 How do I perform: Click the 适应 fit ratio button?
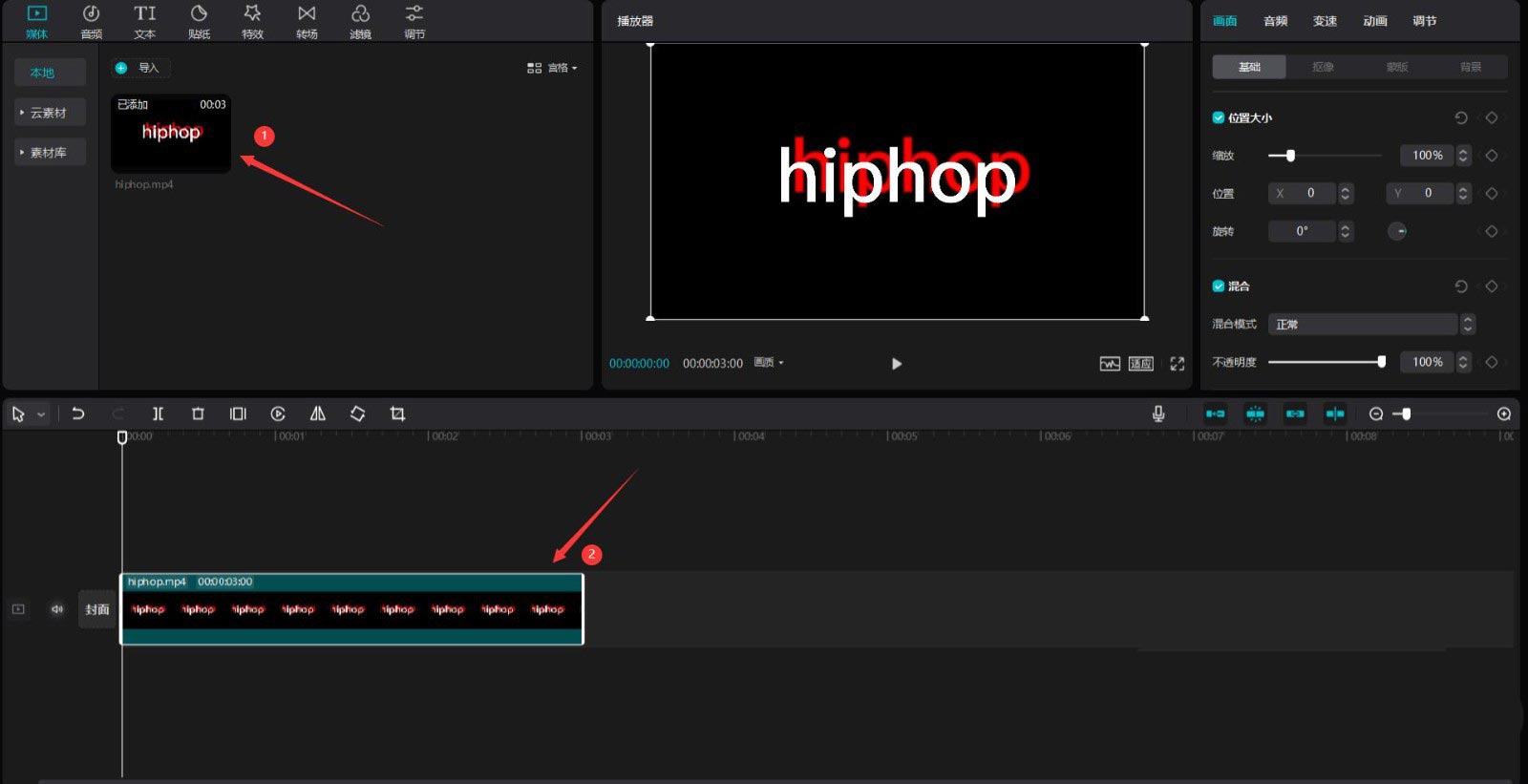[x=1141, y=364]
